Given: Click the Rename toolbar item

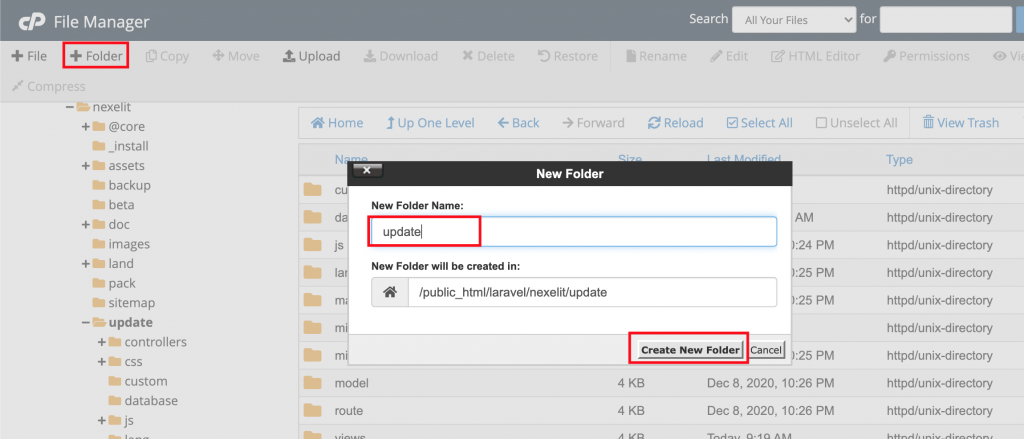Looking at the screenshot, I should coord(656,56).
